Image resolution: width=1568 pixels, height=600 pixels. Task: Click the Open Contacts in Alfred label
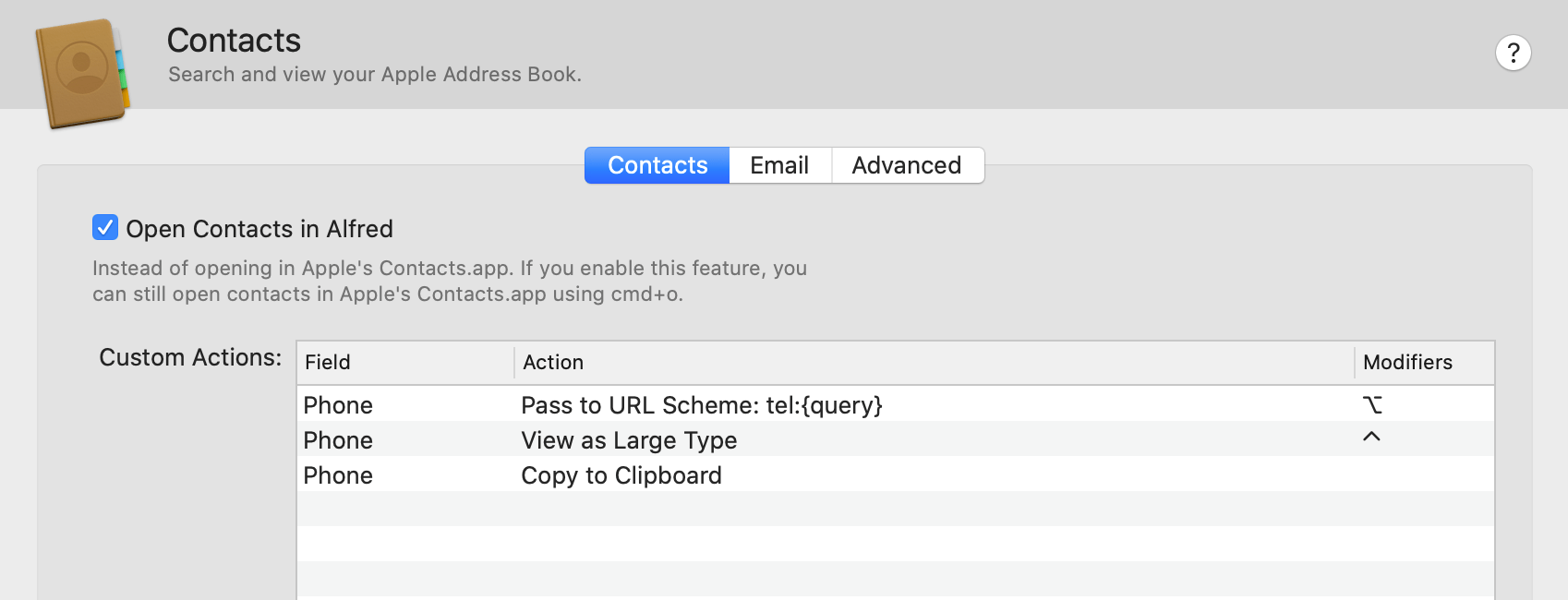pyautogui.click(x=259, y=229)
